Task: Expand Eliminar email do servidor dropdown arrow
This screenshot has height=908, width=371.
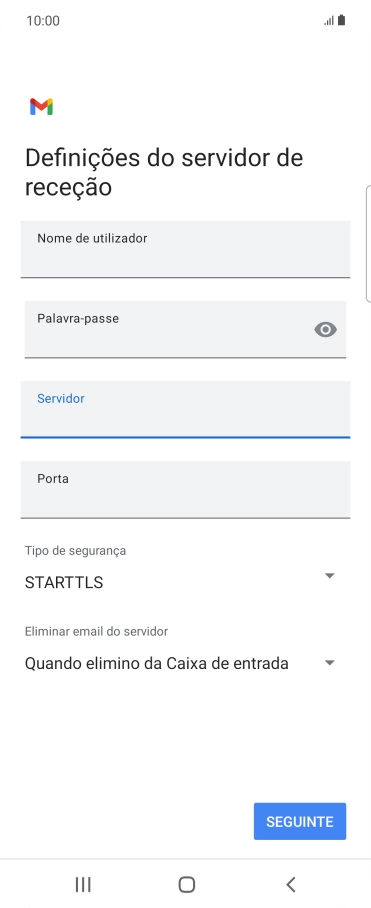Action: pyautogui.click(x=329, y=662)
